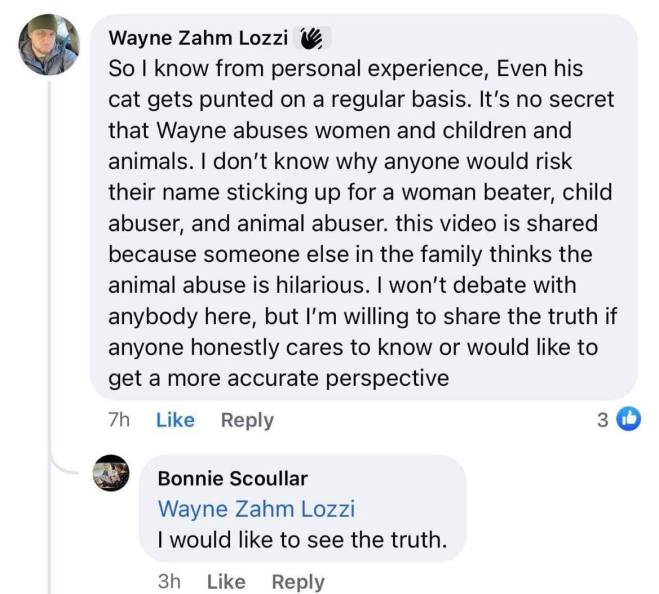Show who reacted via the 3 count
The height and width of the screenshot is (594, 659).
(602, 420)
